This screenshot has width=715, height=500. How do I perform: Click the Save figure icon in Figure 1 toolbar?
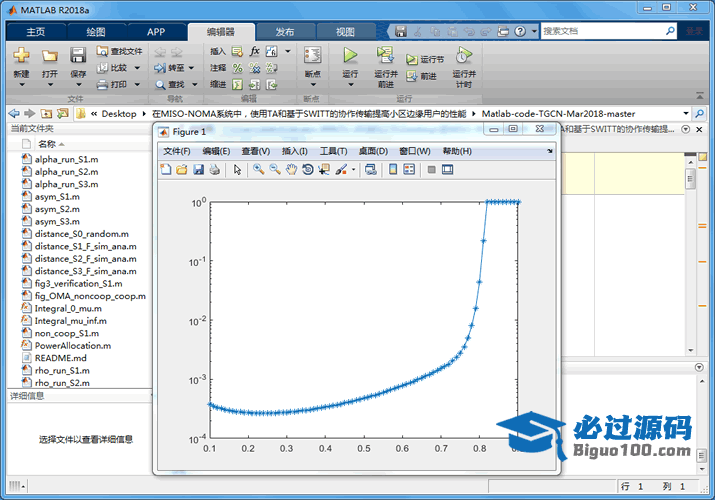click(198, 170)
